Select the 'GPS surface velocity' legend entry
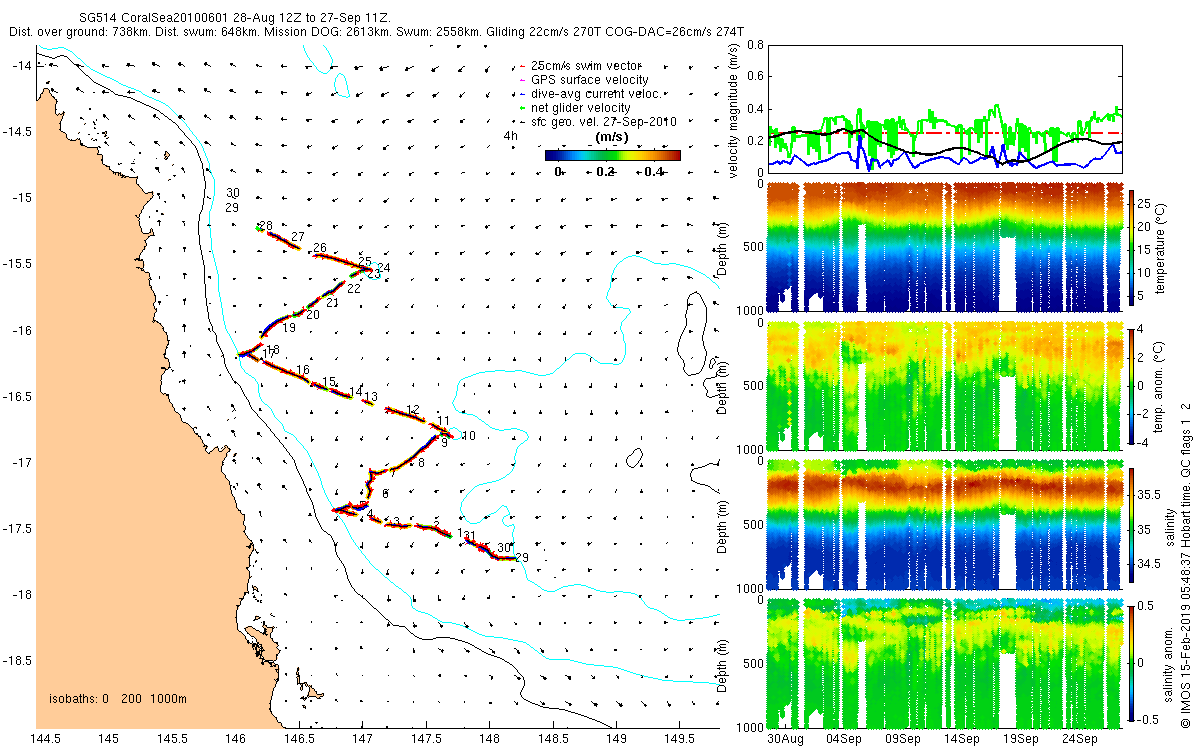The height and width of the screenshot is (750, 1200). 582,79
